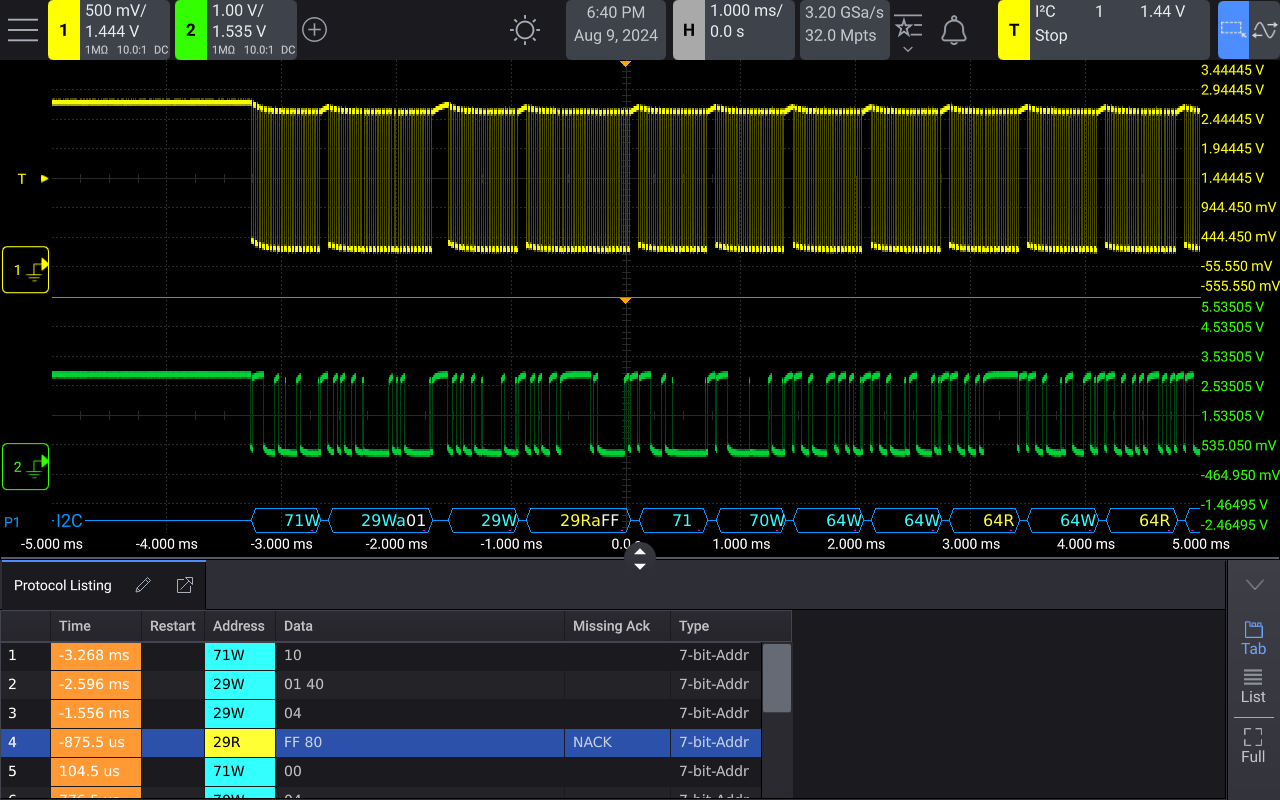The width and height of the screenshot is (1280, 800).
Task: Switch to Protocol Listing tab
Action: point(63,586)
